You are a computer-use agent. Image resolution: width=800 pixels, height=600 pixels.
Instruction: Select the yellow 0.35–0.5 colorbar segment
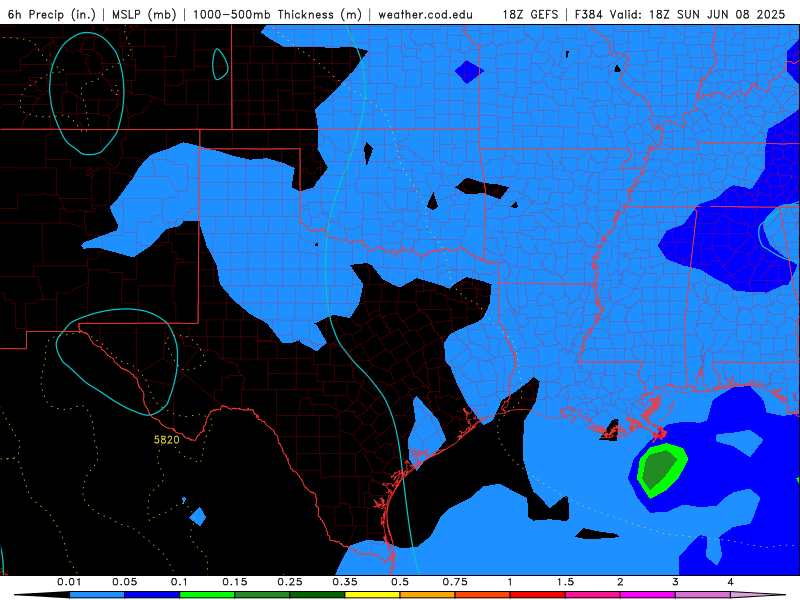coord(372,595)
